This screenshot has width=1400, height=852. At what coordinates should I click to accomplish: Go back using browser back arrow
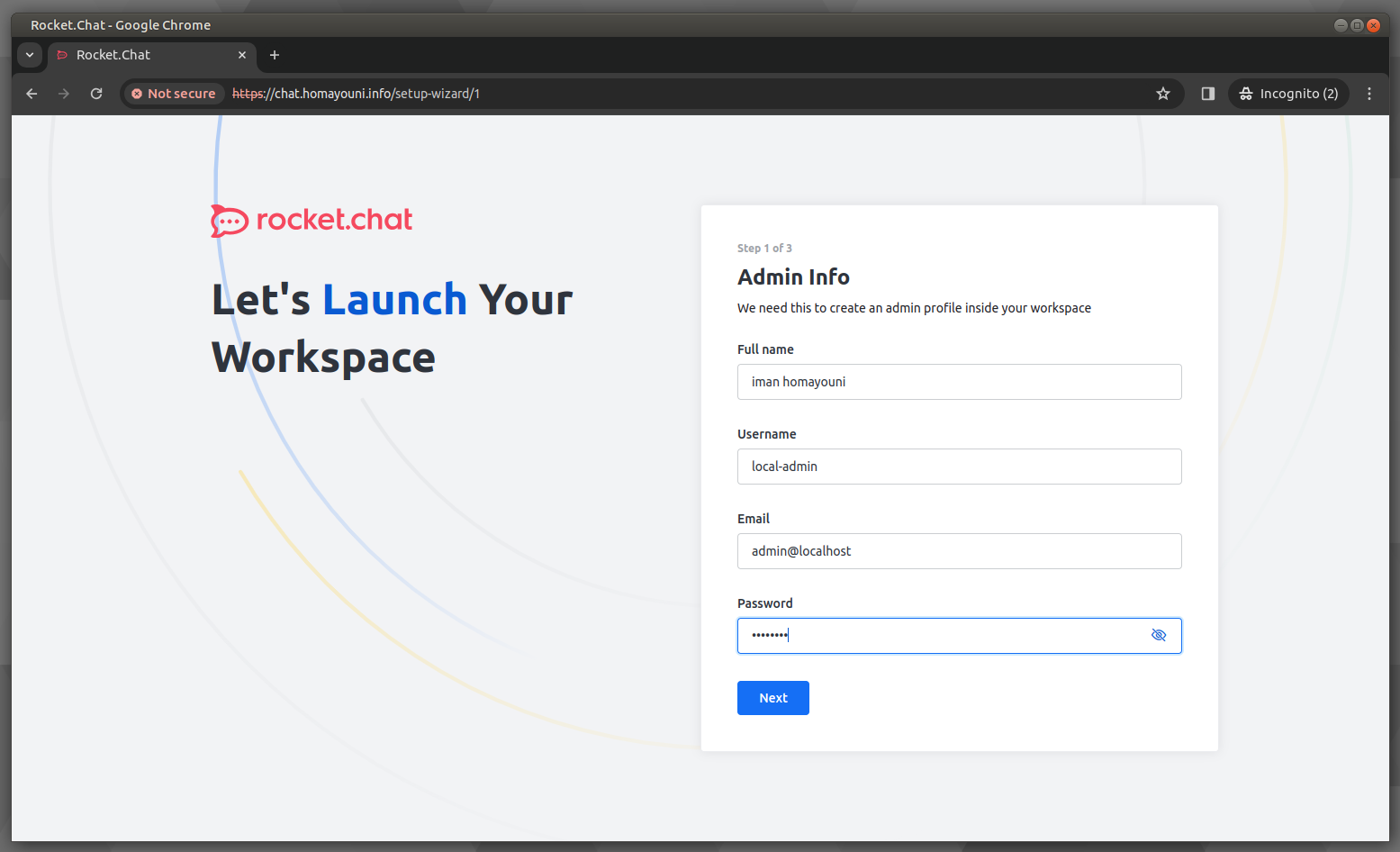pos(32,94)
